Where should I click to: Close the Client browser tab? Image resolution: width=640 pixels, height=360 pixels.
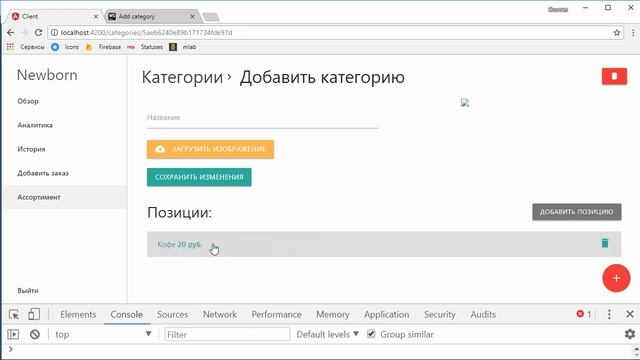[96, 17]
